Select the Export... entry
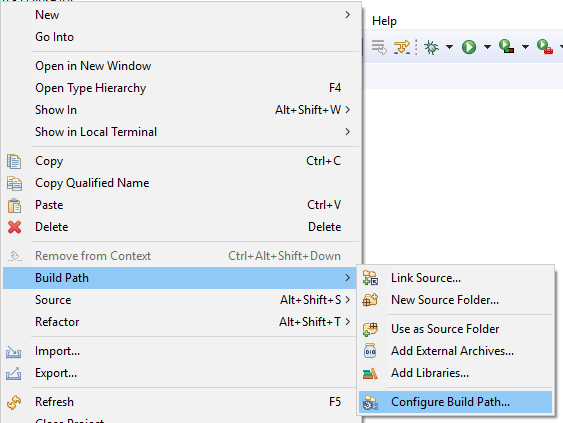 pyautogui.click(x=180, y=373)
